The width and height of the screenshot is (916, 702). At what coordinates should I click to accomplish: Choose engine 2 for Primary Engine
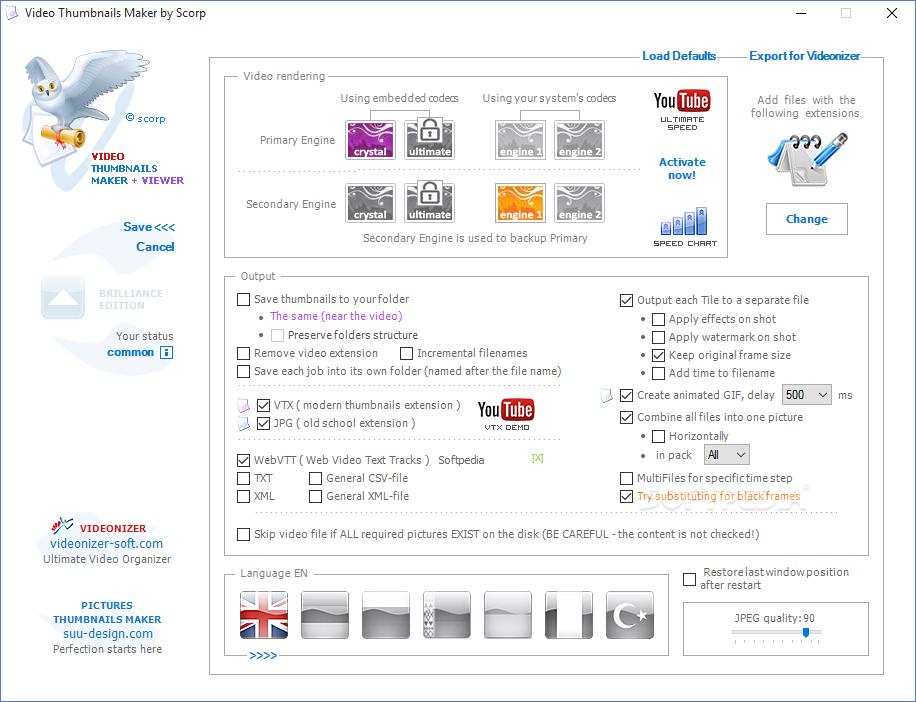tap(579, 140)
